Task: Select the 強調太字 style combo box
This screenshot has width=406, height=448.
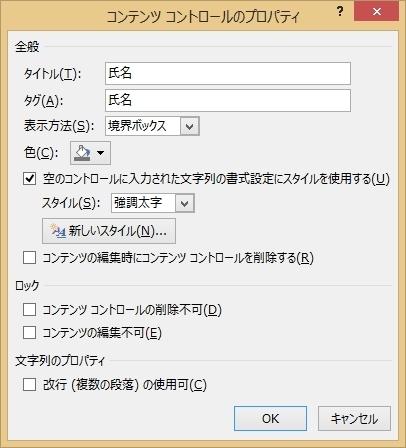Action: pos(153,203)
